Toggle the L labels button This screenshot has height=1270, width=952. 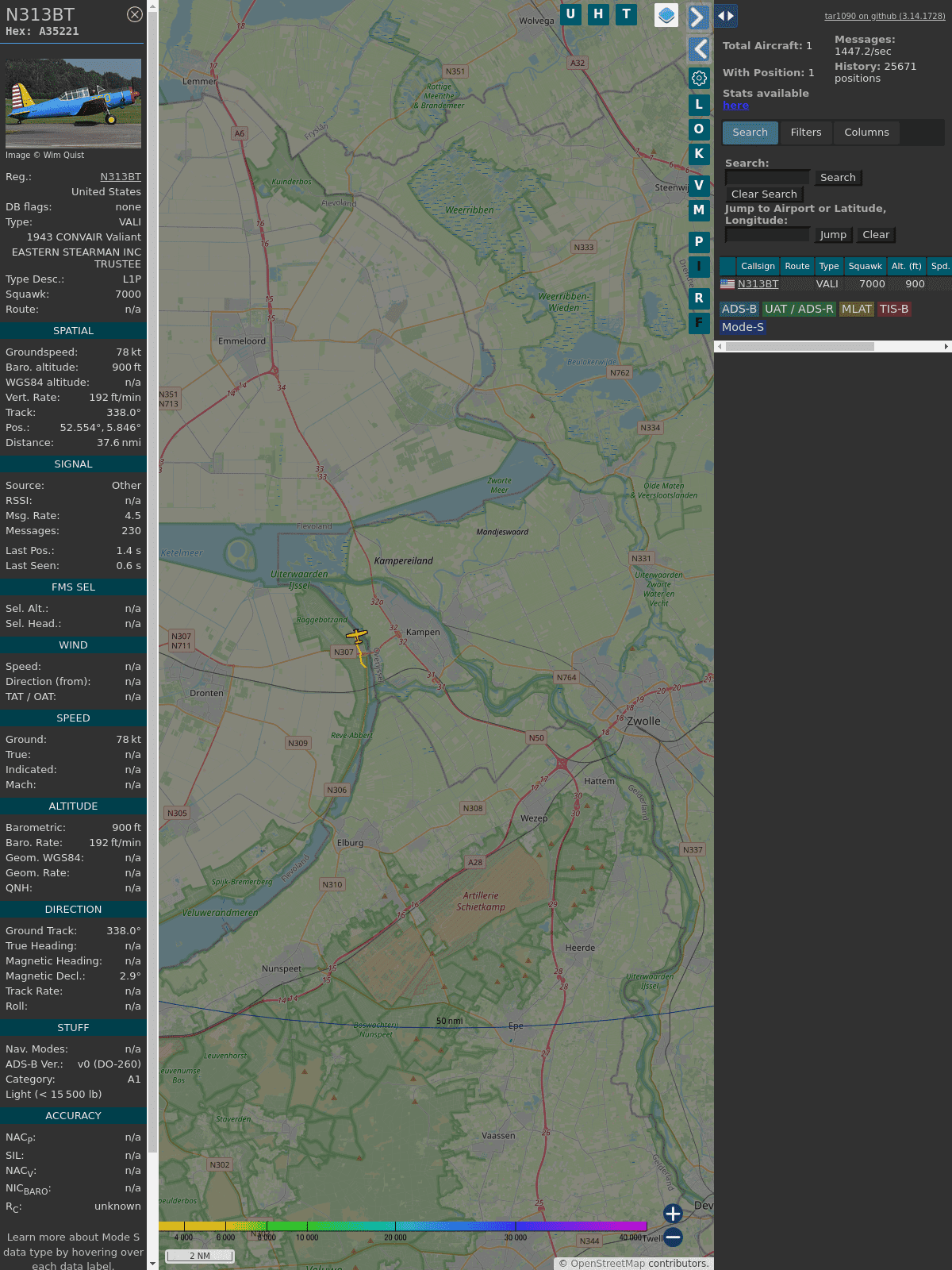click(699, 105)
